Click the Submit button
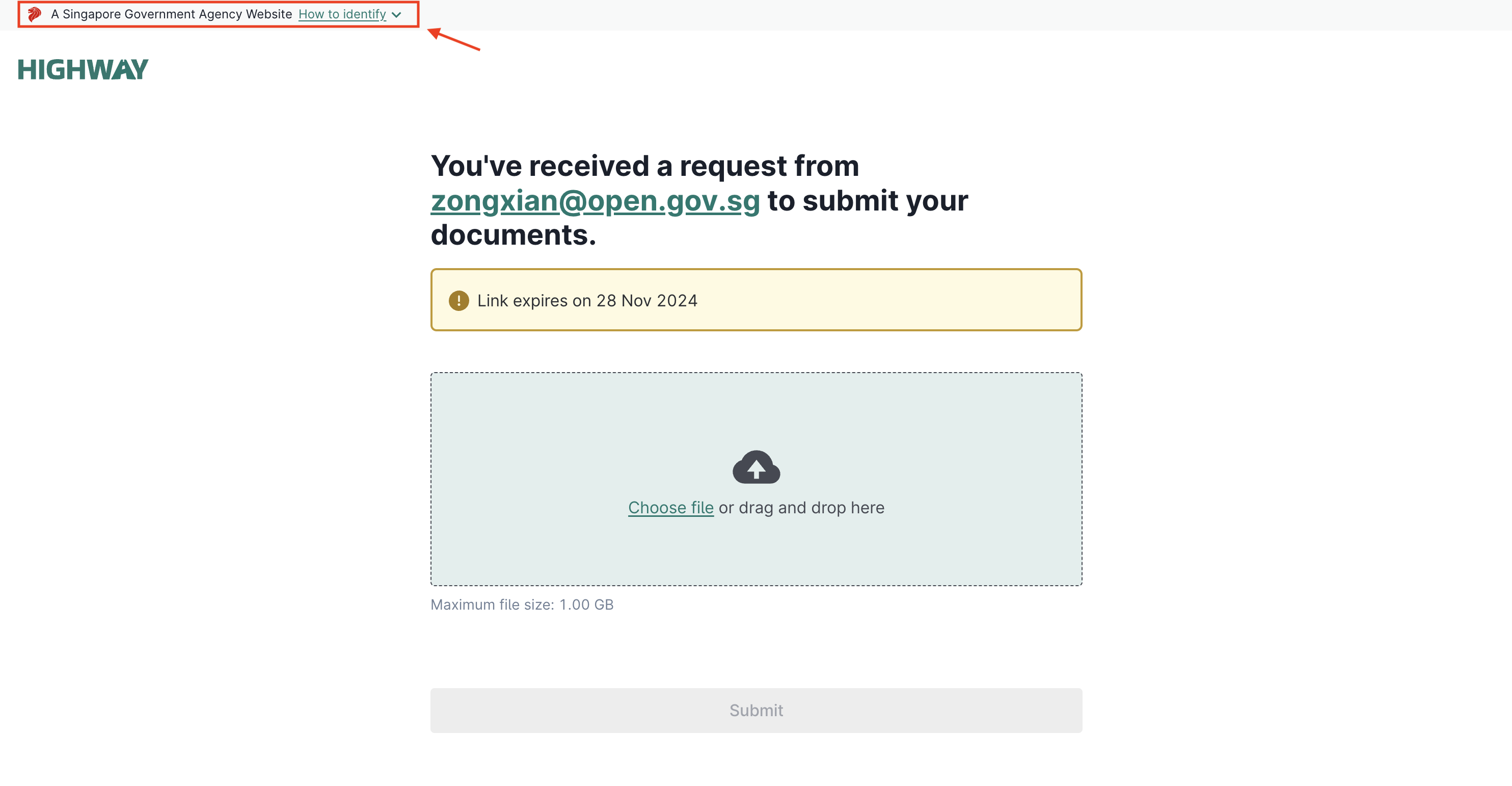 756,710
